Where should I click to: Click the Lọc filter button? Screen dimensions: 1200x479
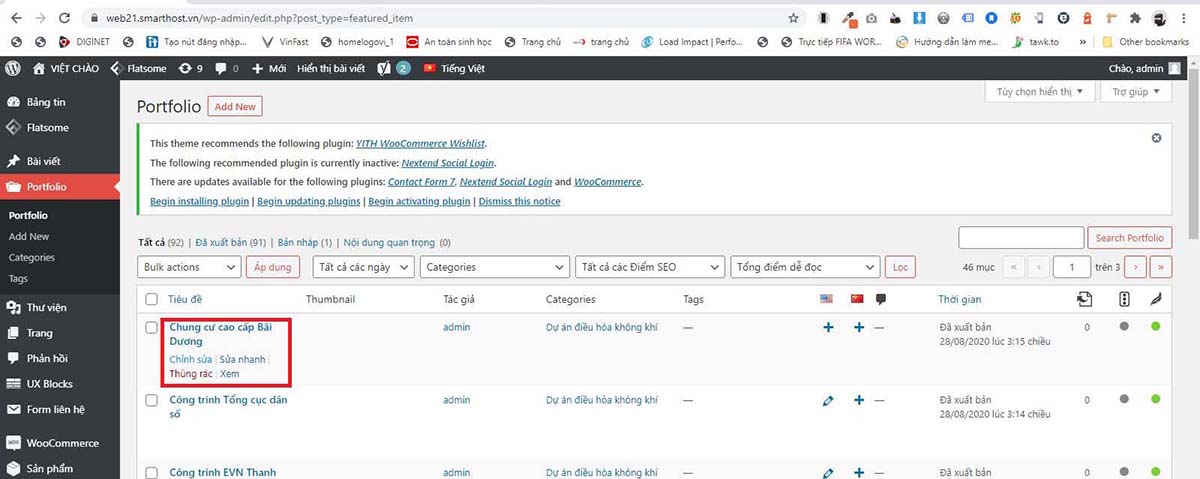[x=900, y=267]
